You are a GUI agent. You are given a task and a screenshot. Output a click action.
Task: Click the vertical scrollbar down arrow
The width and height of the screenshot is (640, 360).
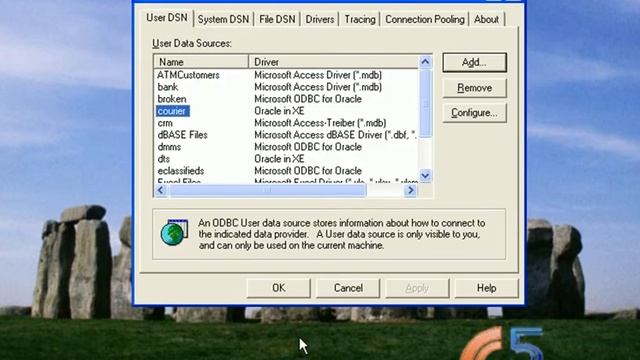coord(425,176)
